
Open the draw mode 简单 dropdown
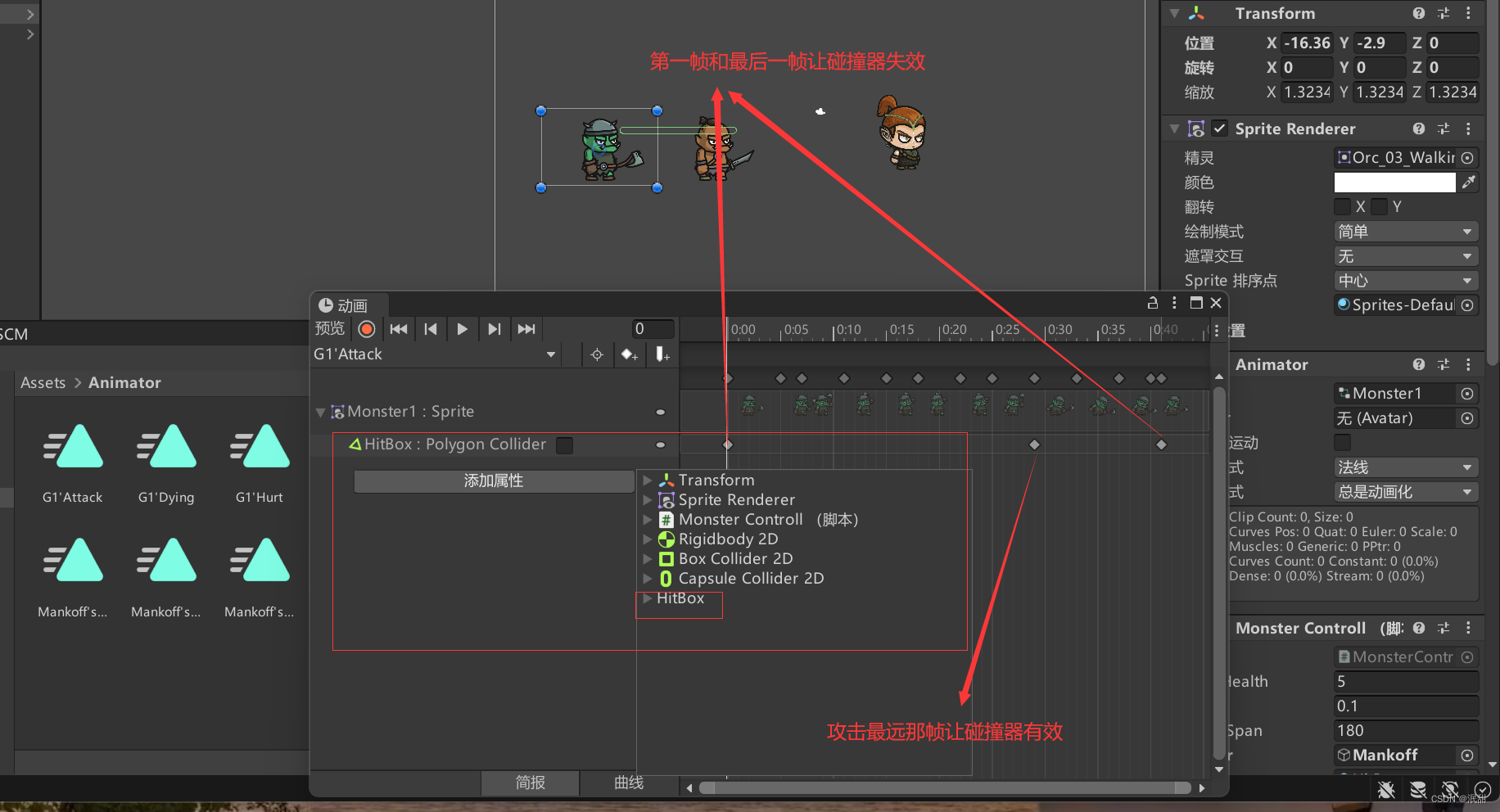coord(1406,232)
